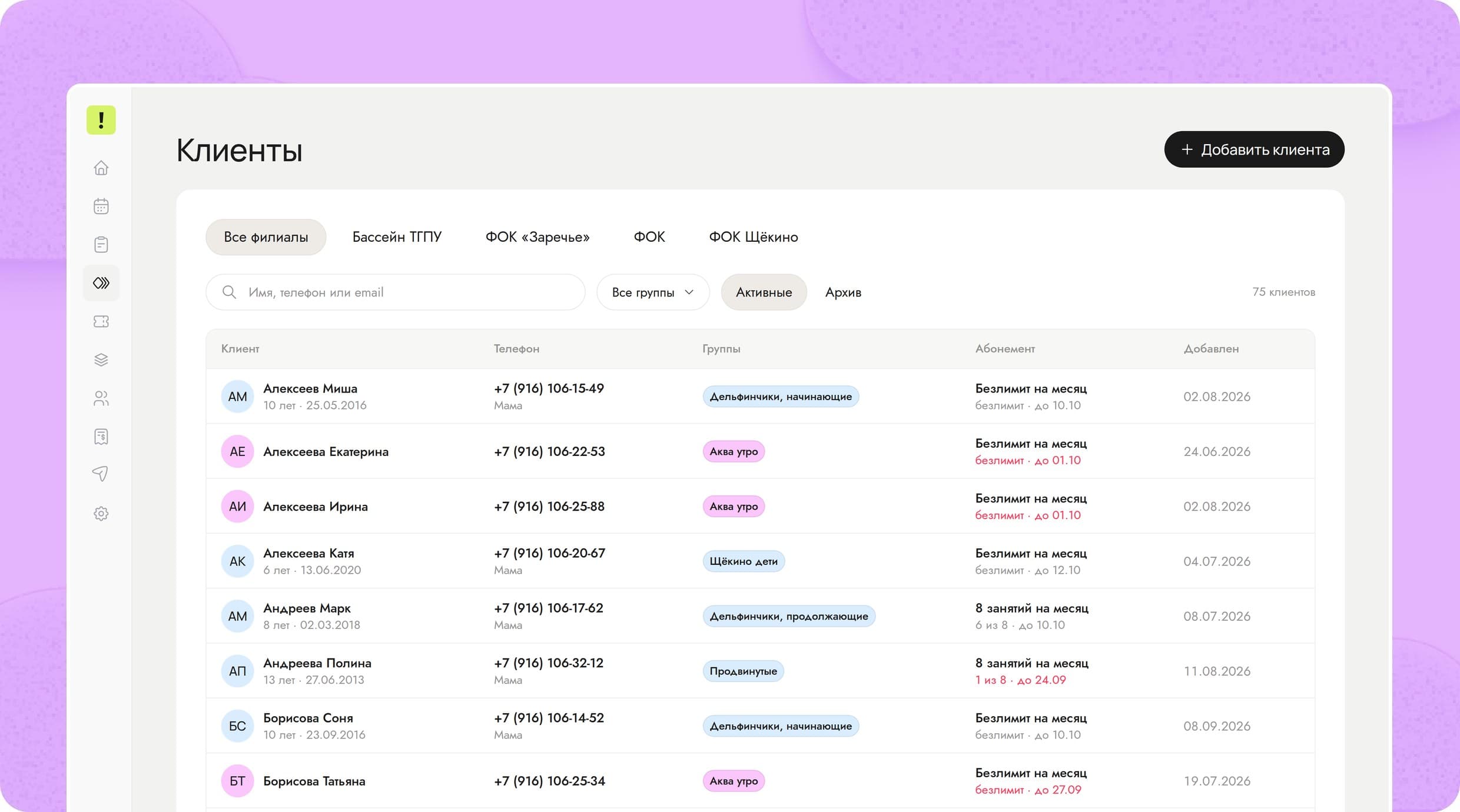Viewport: 1460px width, 812px height.
Task: Click the Добавлен column header
Action: tap(1211, 348)
